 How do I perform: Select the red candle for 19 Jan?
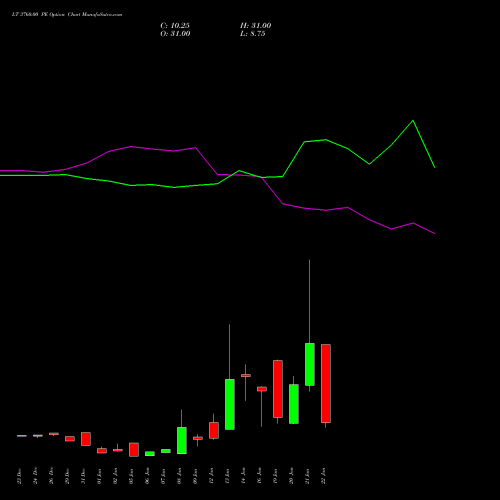pyautogui.click(x=278, y=389)
